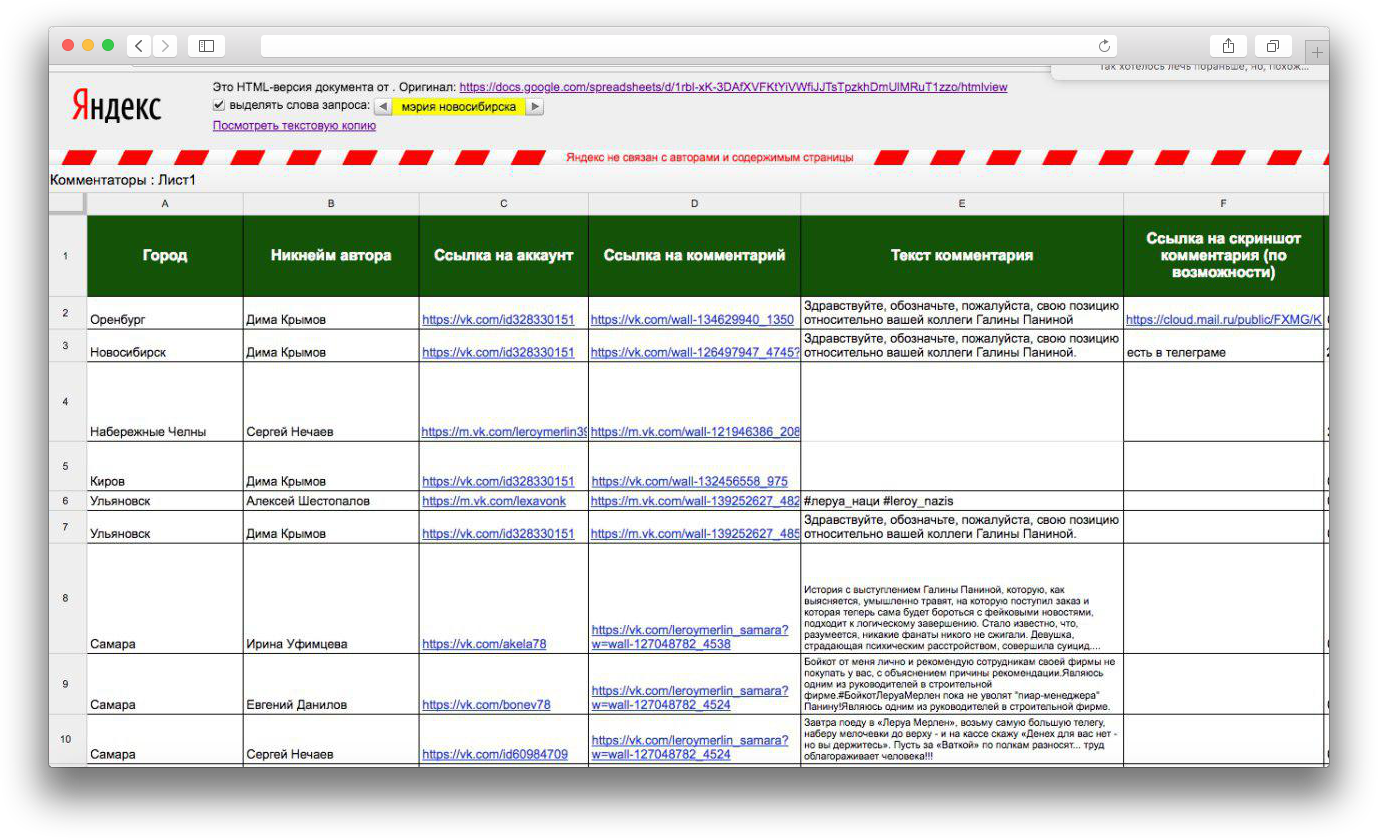This screenshot has height=838, width=1378.
Task: Open the m.vk.com/leroymerlin39 account link
Action: point(505,432)
